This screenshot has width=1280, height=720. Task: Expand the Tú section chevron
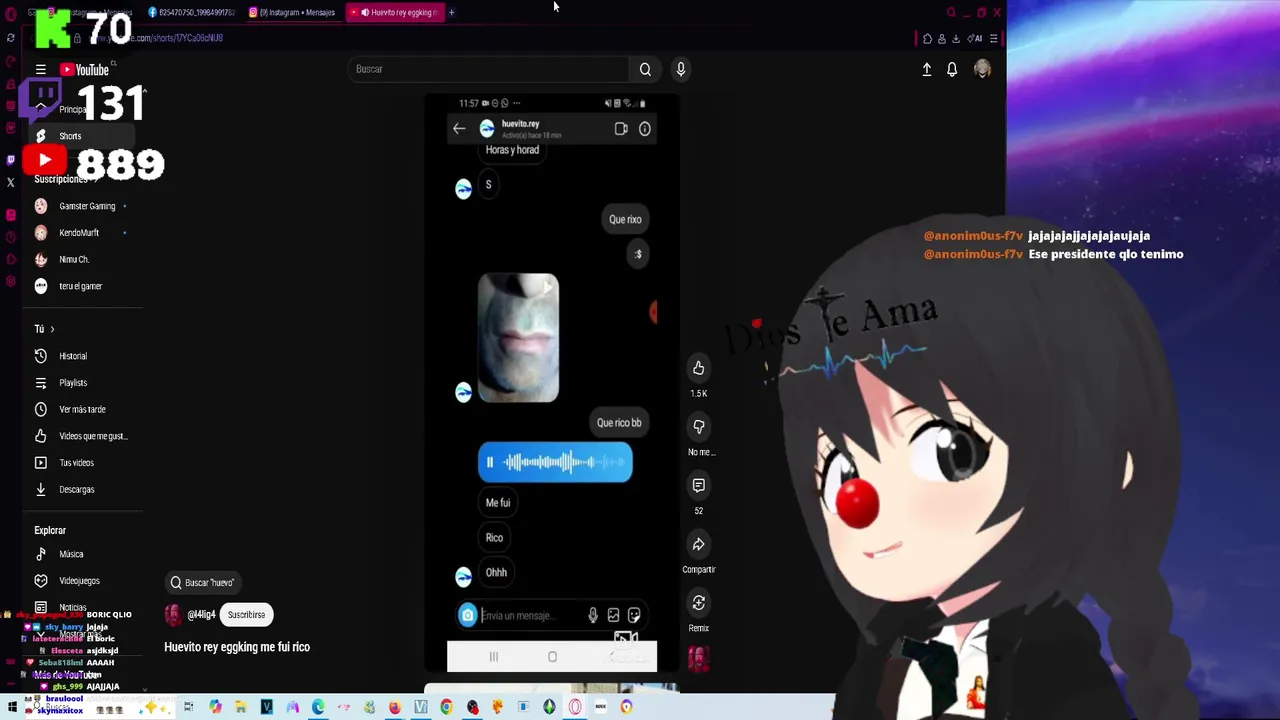[52, 329]
